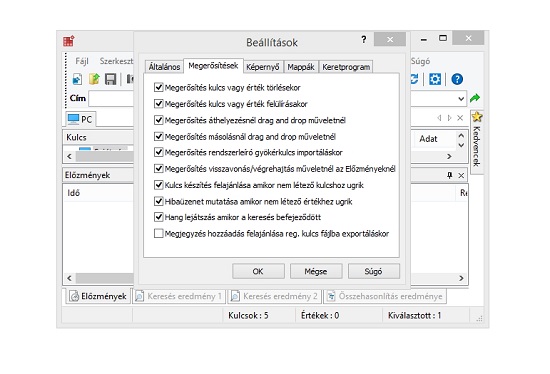The width and height of the screenshot is (550, 374).
Task: Toggle rendszerleíró gyökérkulcs importáláskor checkbox
Action: (159, 152)
